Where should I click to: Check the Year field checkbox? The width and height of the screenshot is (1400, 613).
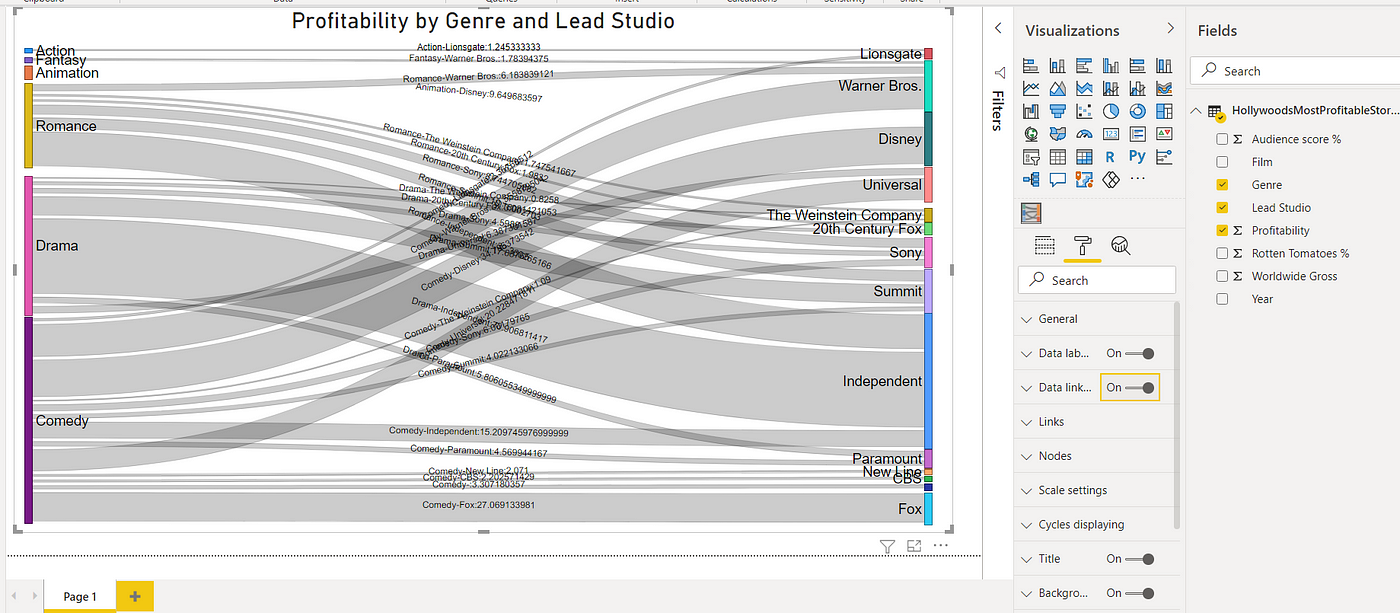pyautogui.click(x=1222, y=299)
